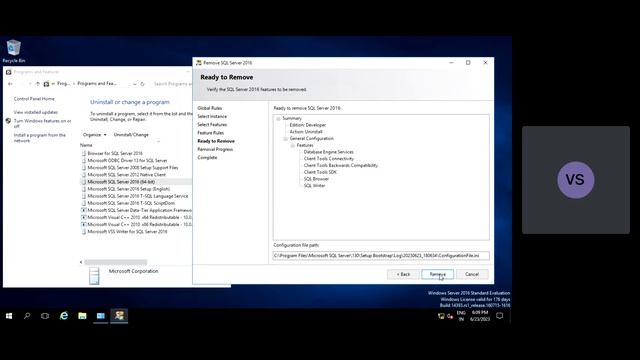The width and height of the screenshot is (640, 360).
Task: Open Install a program from the network
Action: tap(40, 138)
